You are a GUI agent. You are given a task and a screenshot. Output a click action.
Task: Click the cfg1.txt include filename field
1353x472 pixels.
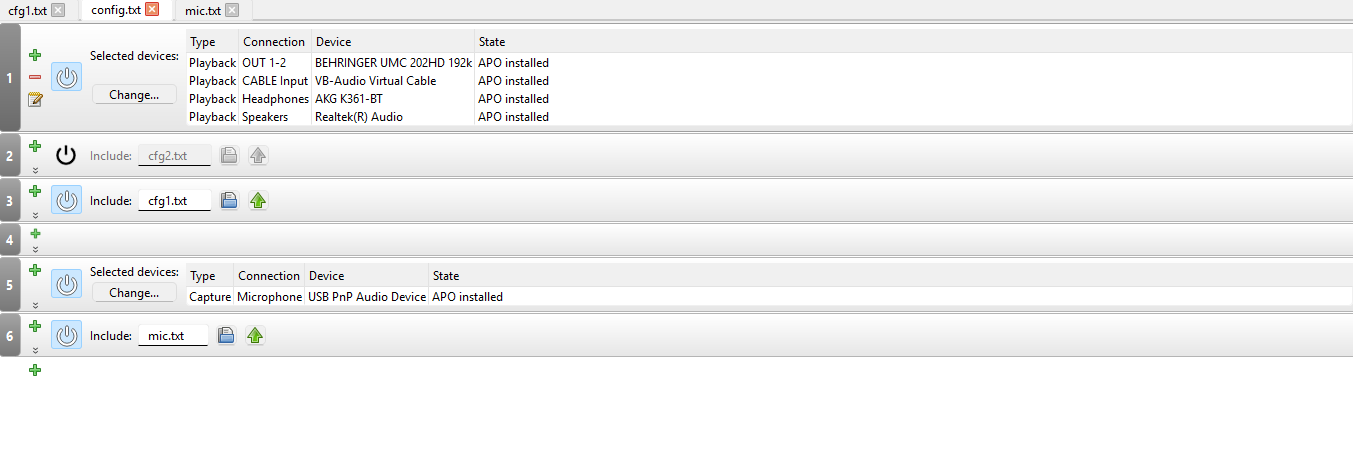click(175, 201)
